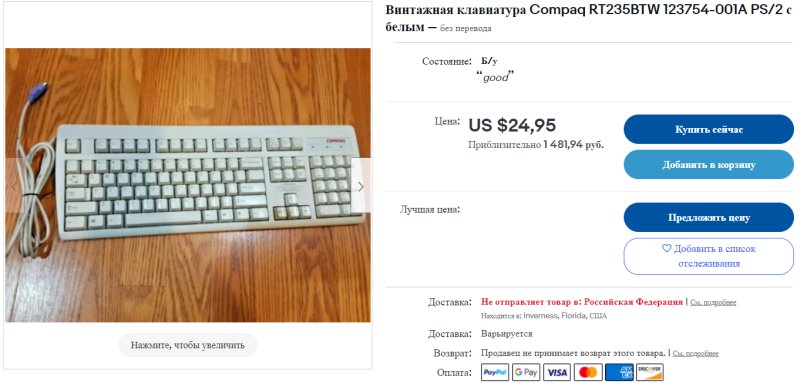
Task: Show previous product image with left arrow
Action: [14, 186]
